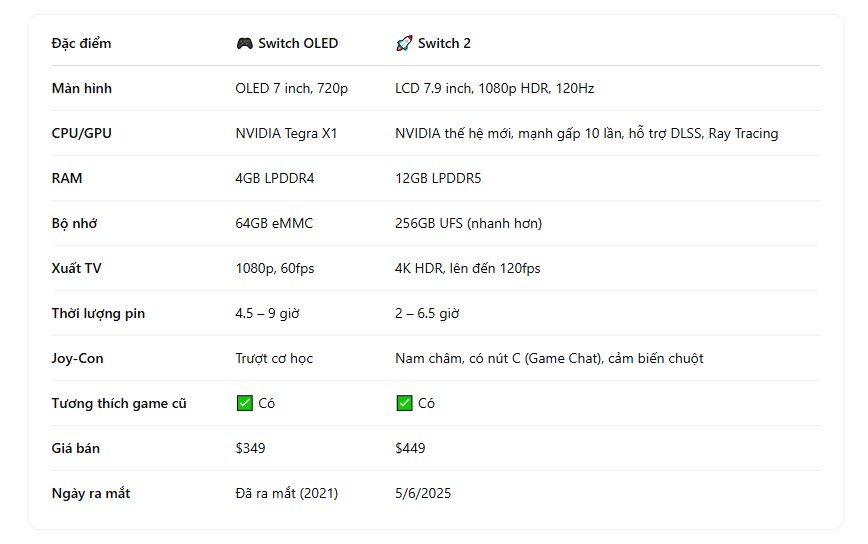Click the Thời lượng pin row label
868x544 pixels.
tap(98, 314)
